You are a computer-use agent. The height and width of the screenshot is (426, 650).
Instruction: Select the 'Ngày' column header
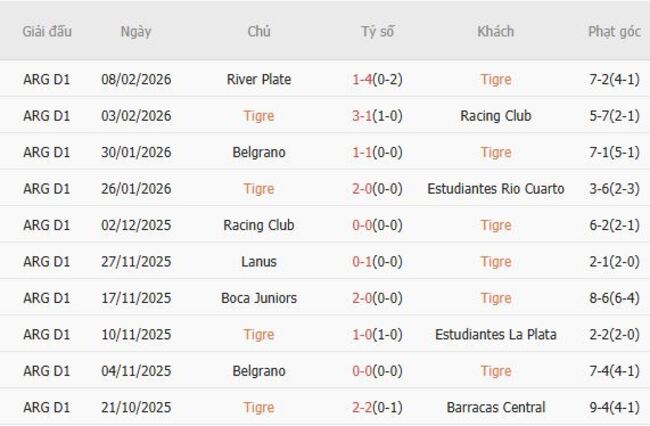pyautogui.click(x=136, y=32)
